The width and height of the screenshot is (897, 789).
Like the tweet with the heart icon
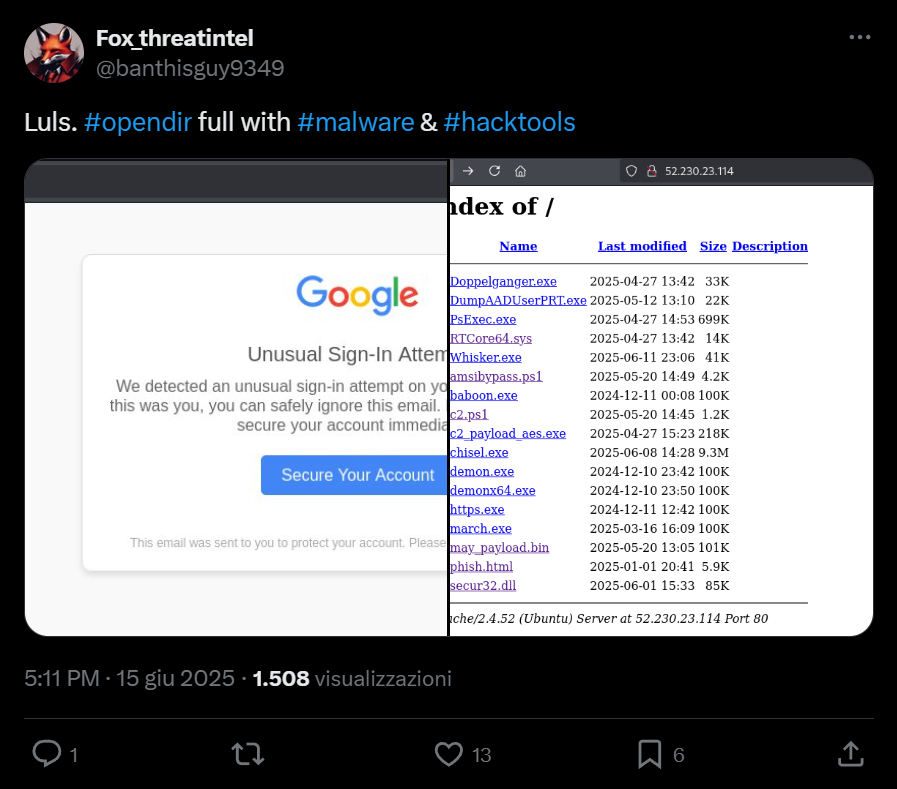coord(451,753)
